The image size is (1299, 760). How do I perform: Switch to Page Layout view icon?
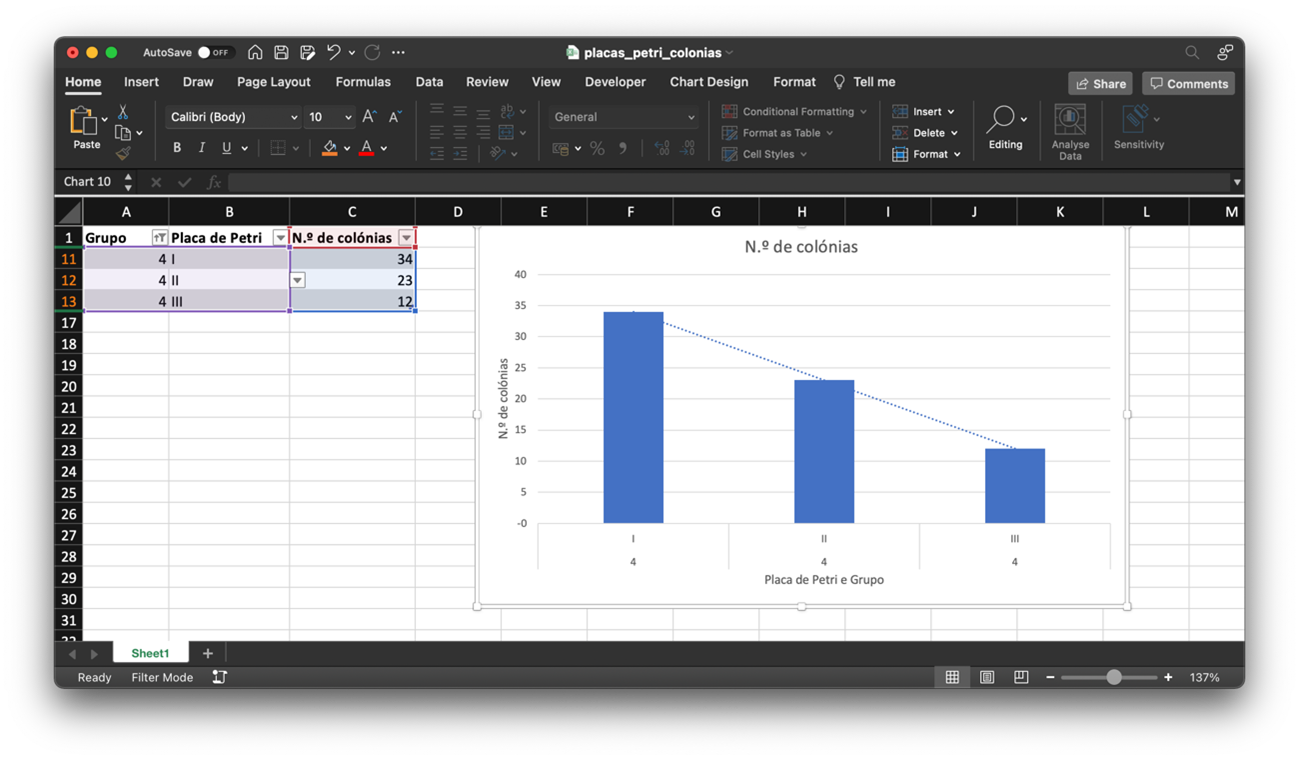(x=987, y=677)
